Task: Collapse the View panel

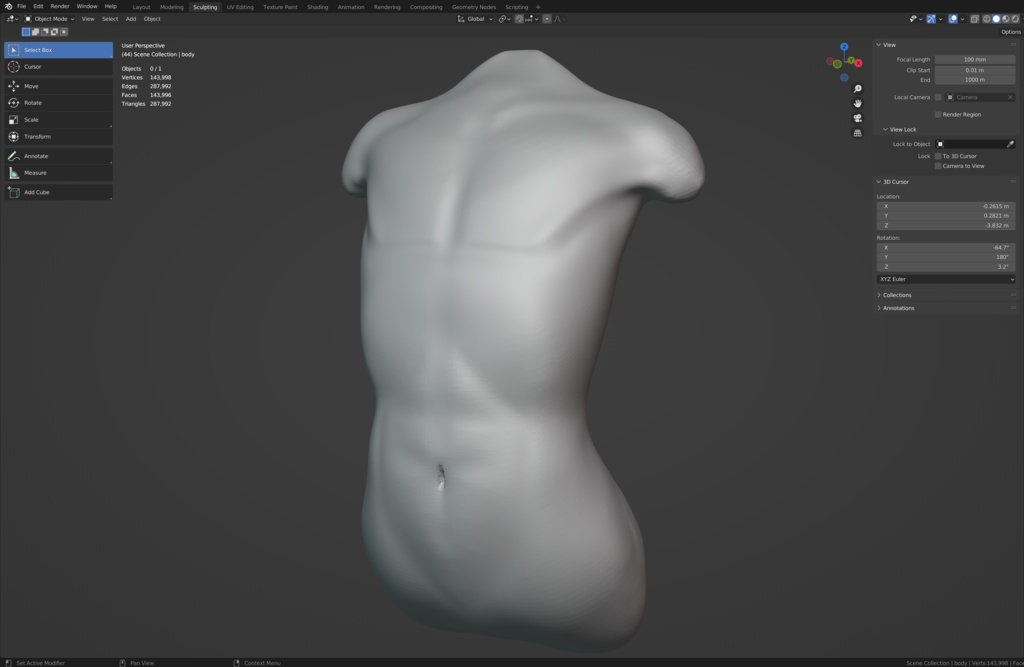Action: point(879,45)
